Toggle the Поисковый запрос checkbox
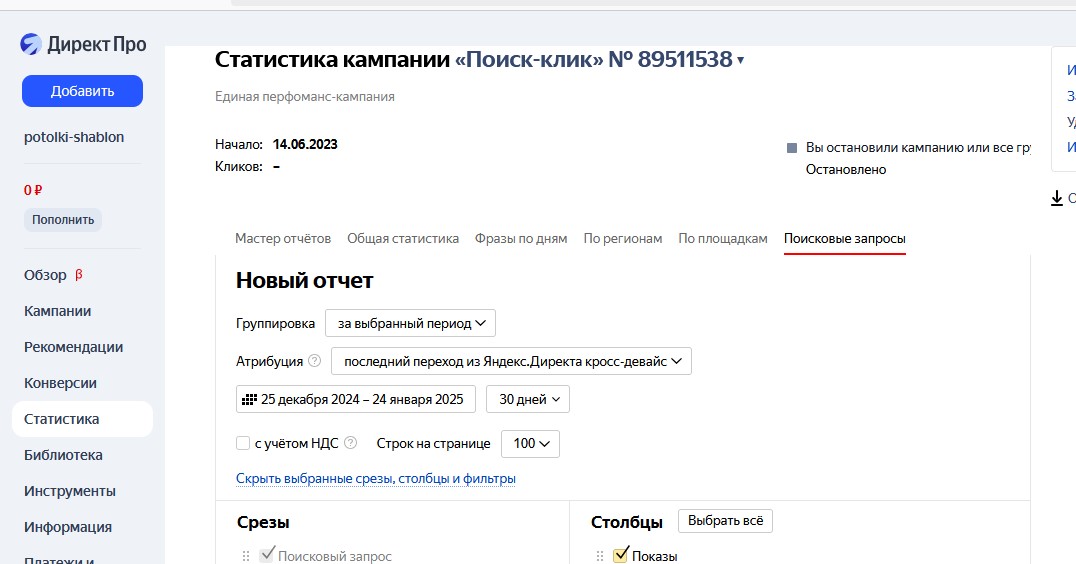 click(267, 555)
